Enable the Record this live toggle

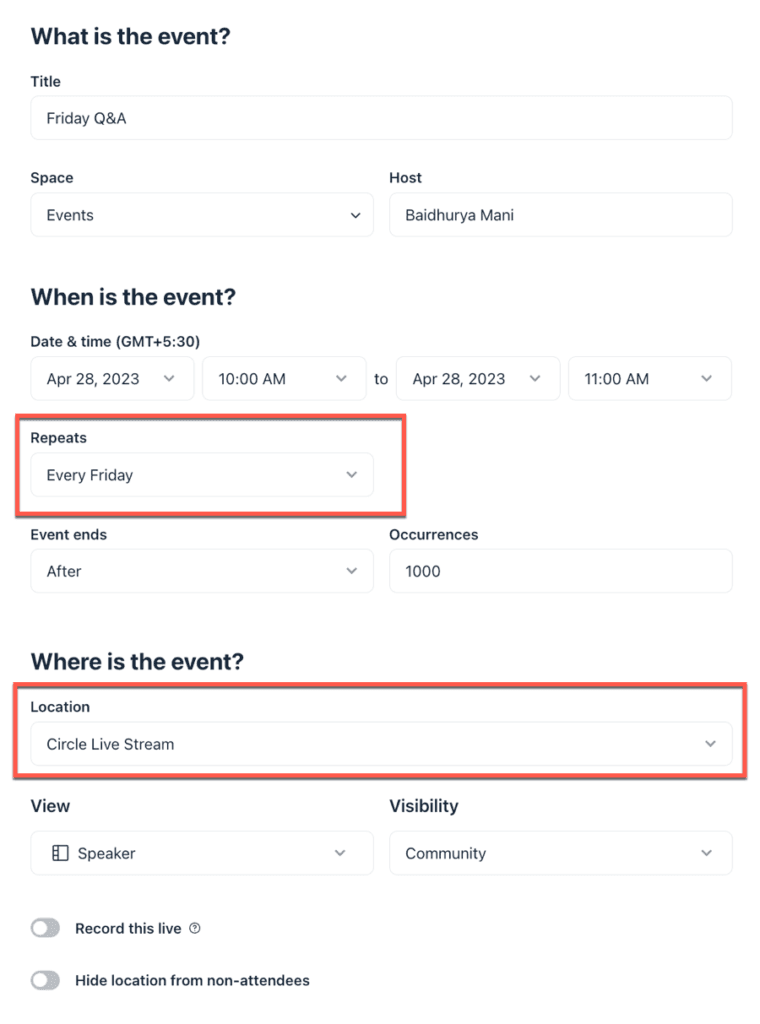tap(46, 929)
